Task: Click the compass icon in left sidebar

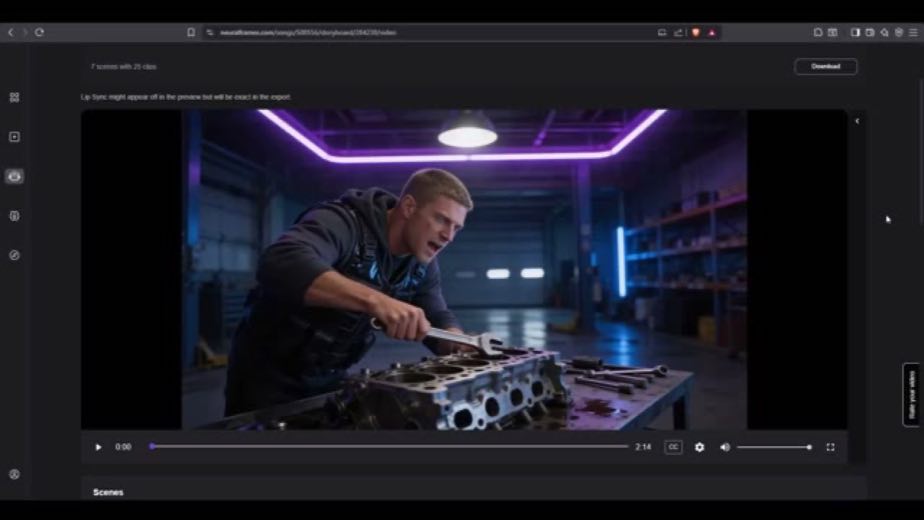Action: point(15,255)
